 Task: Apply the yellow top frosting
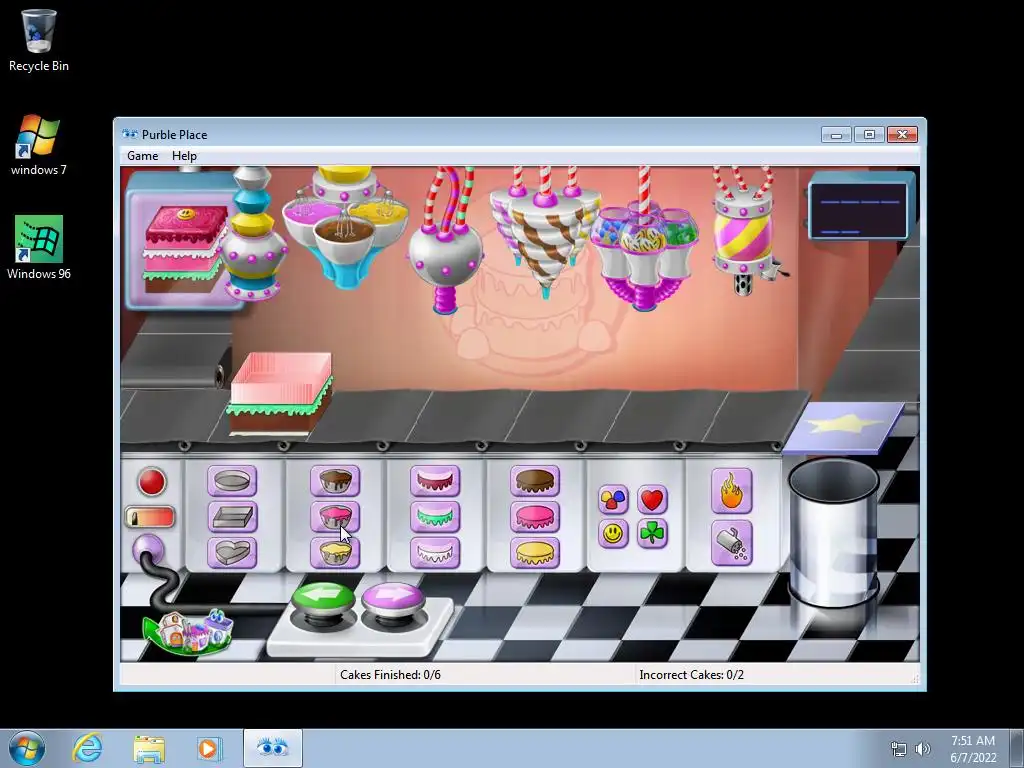[535, 552]
